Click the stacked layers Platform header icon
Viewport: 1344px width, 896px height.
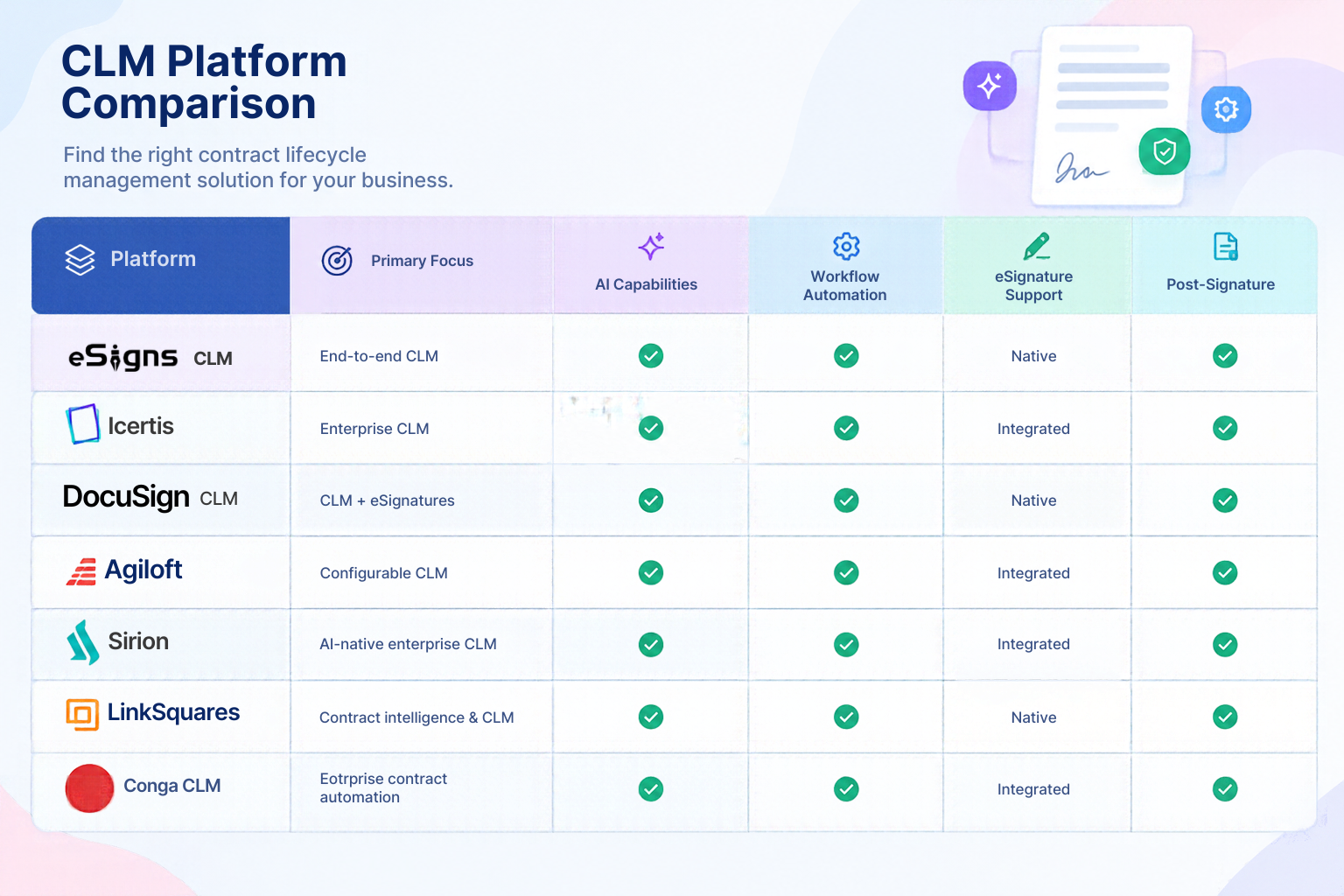pos(80,259)
